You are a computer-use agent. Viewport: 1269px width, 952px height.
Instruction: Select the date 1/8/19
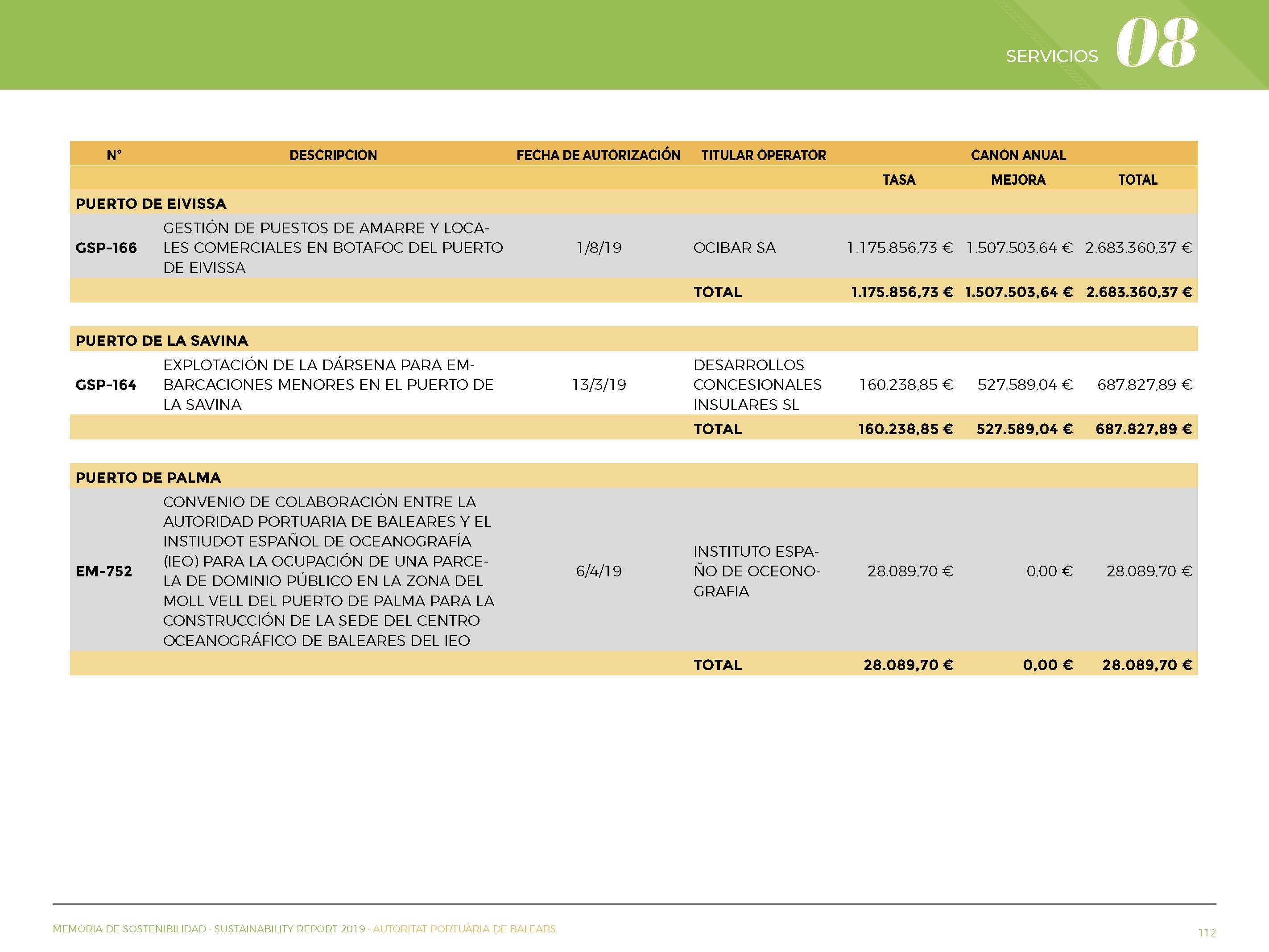tap(599, 248)
